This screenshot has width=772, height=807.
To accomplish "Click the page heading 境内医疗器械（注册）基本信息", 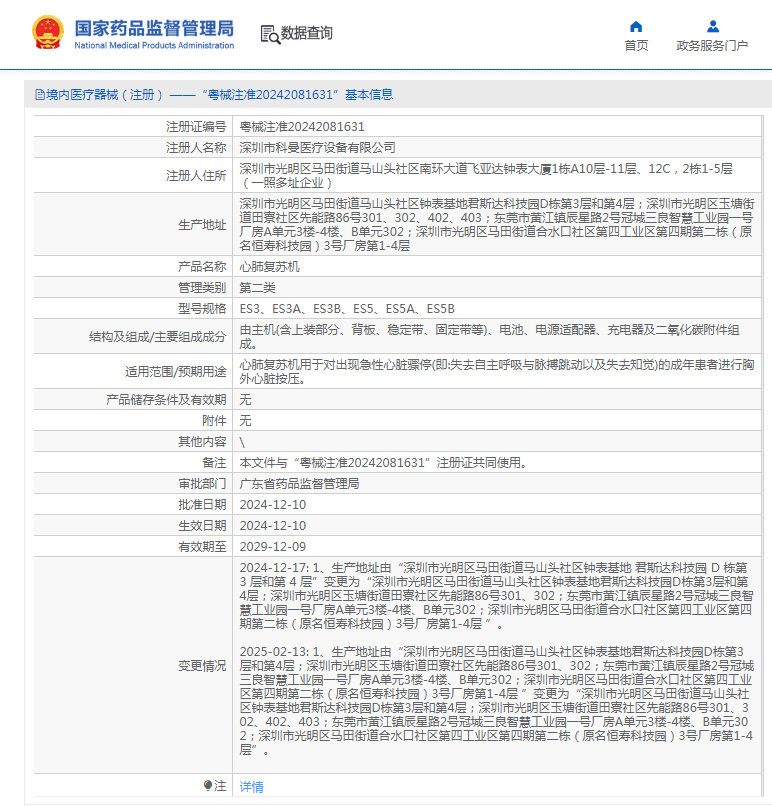I will click(x=220, y=95).
